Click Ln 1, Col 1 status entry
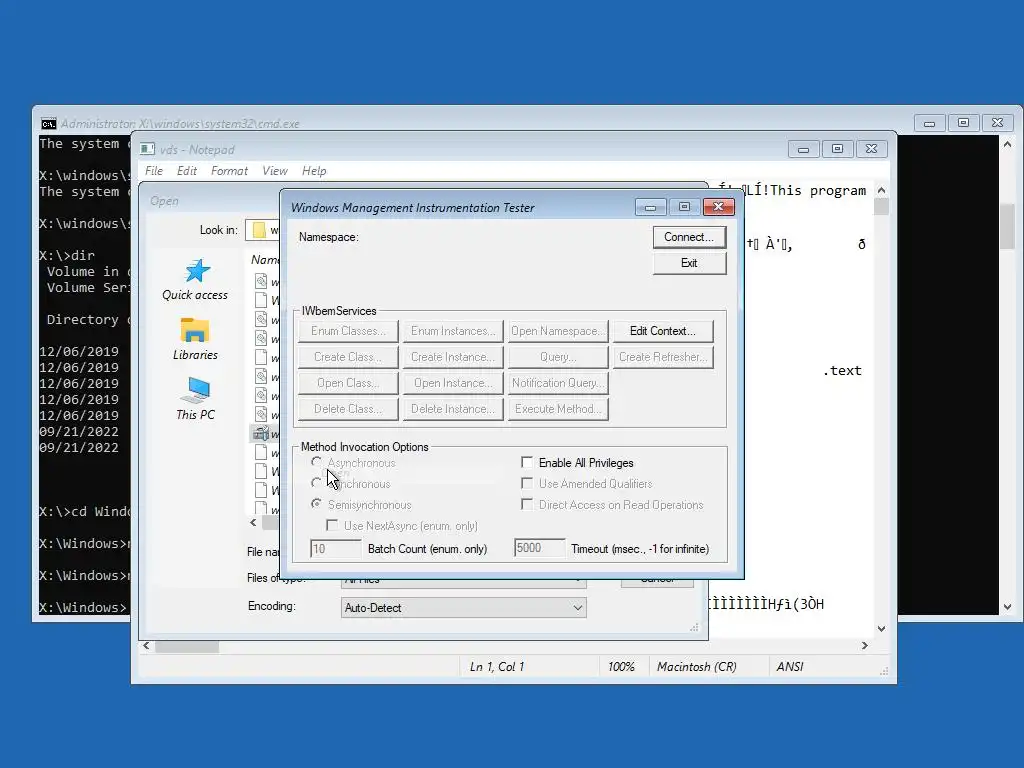 tap(497, 667)
